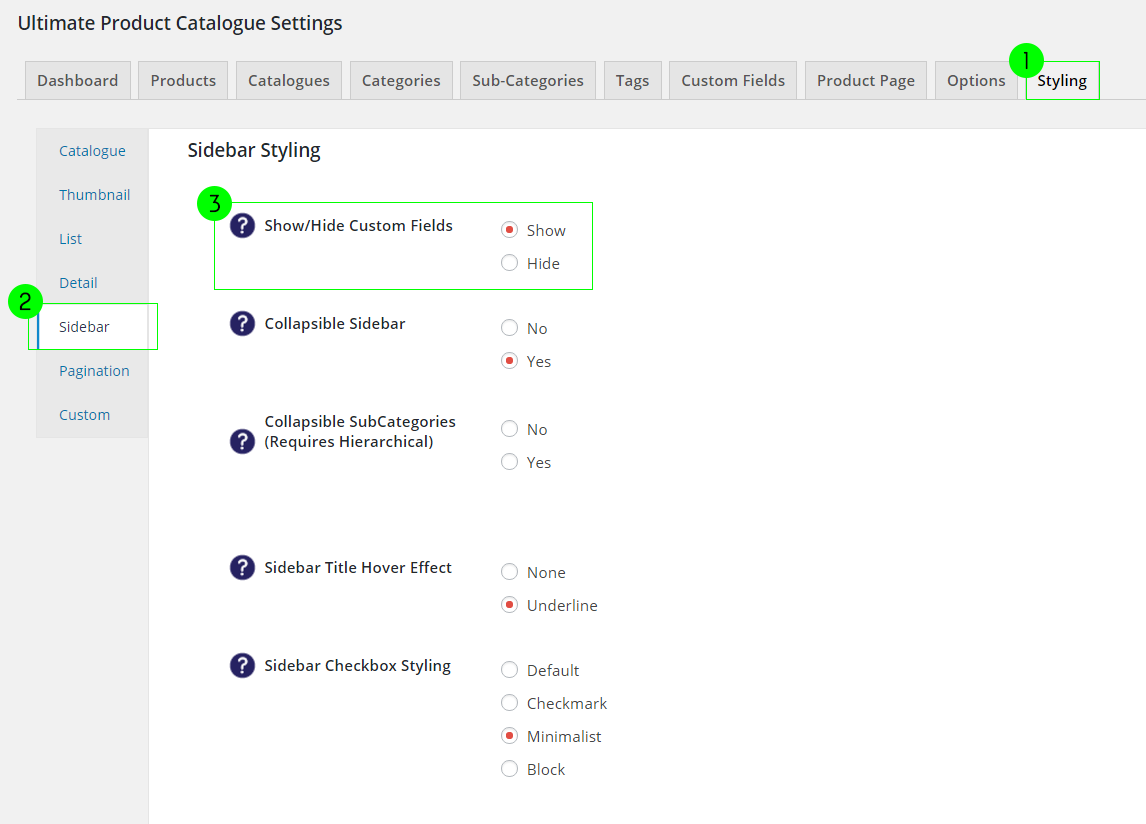Screen dimensions: 1146x824
Task: Open Thumbnail styling section
Action: 94,195
